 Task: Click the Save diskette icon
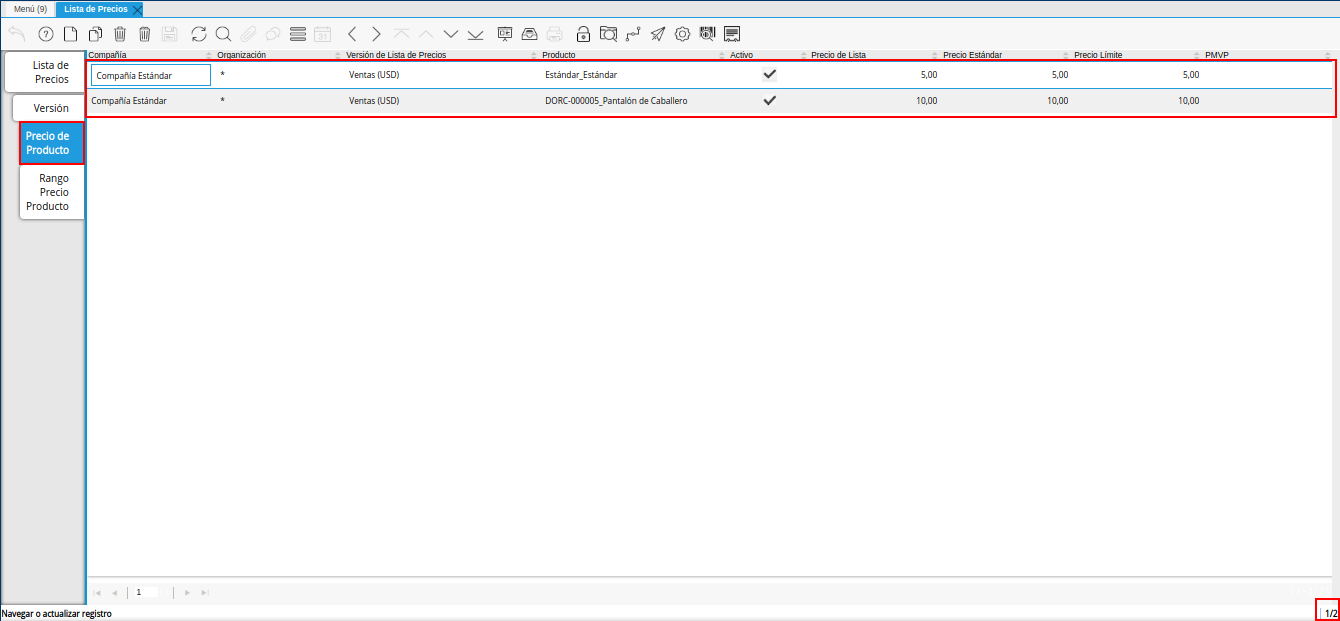(169, 34)
